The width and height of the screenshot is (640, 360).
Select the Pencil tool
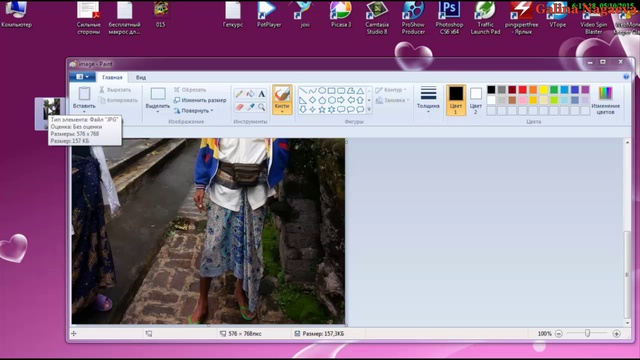coord(239,94)
